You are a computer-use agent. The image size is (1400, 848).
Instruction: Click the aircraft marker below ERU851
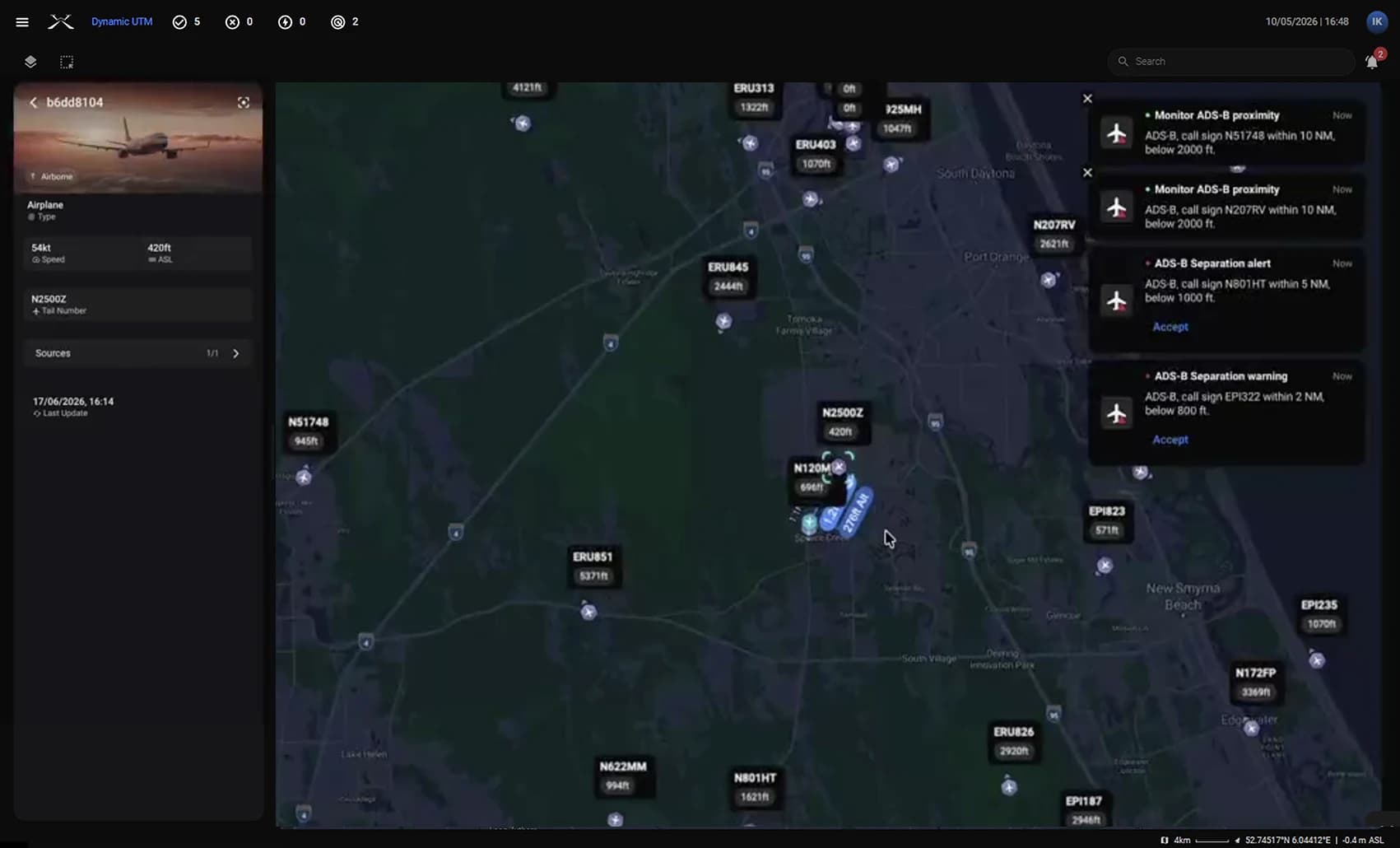coord(588,612)
